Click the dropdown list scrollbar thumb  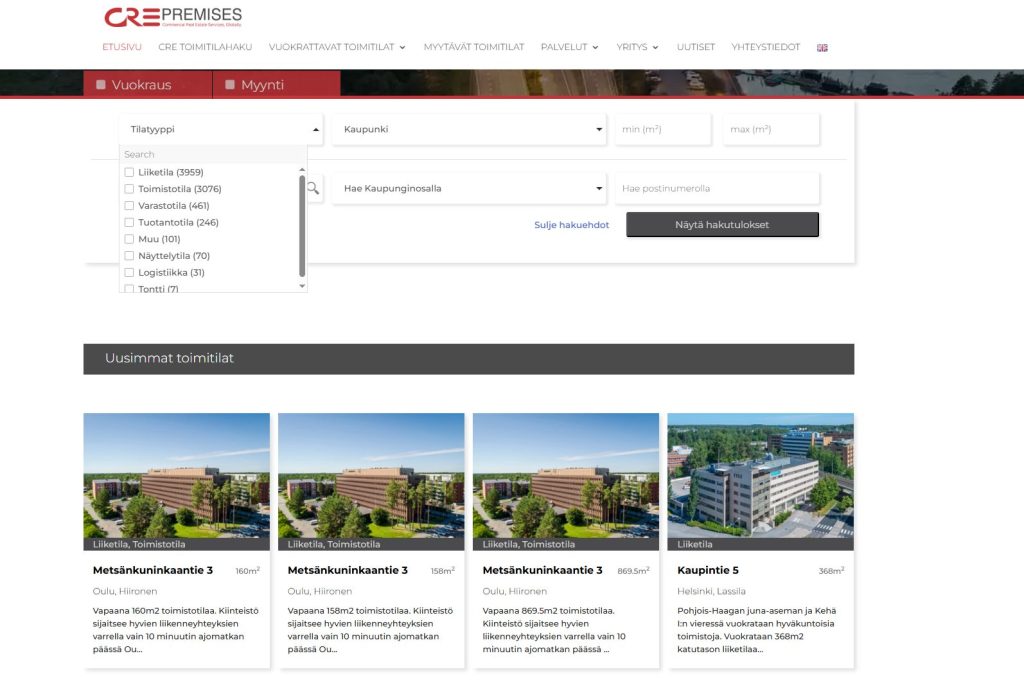click(x=302, y=225)
